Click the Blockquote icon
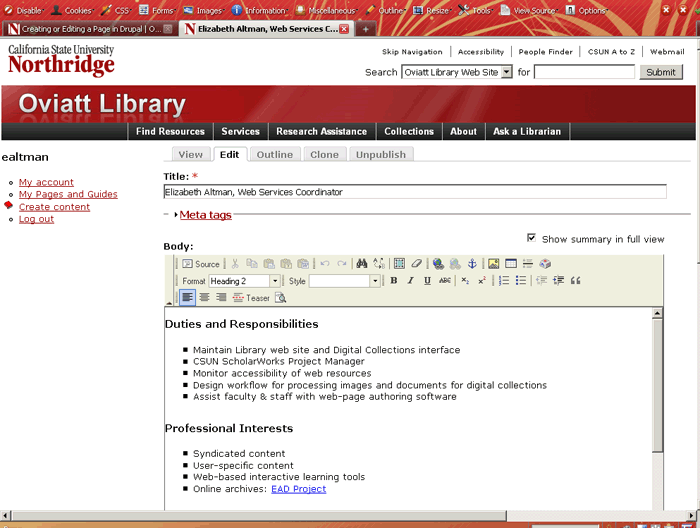This screenshot has width=700, height=528. pos(576,281)
